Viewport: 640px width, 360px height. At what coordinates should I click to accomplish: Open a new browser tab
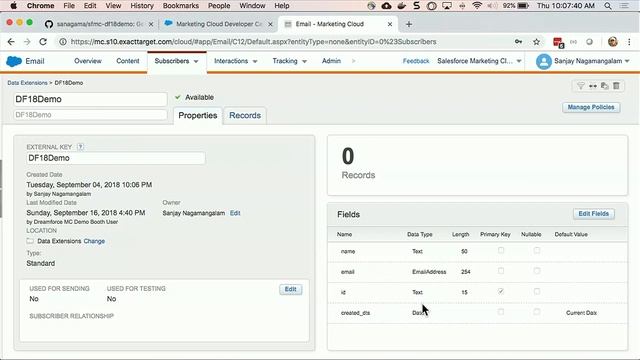pyautogui.click(x=409, y=24)
